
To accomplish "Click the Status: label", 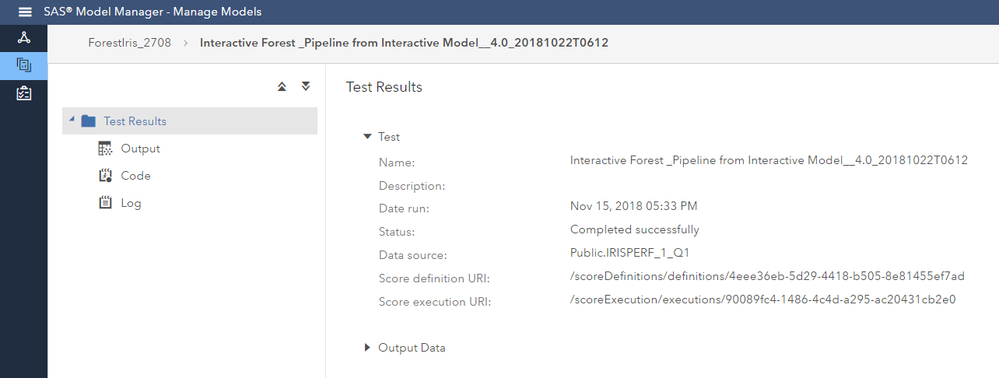I will (397, 232).
